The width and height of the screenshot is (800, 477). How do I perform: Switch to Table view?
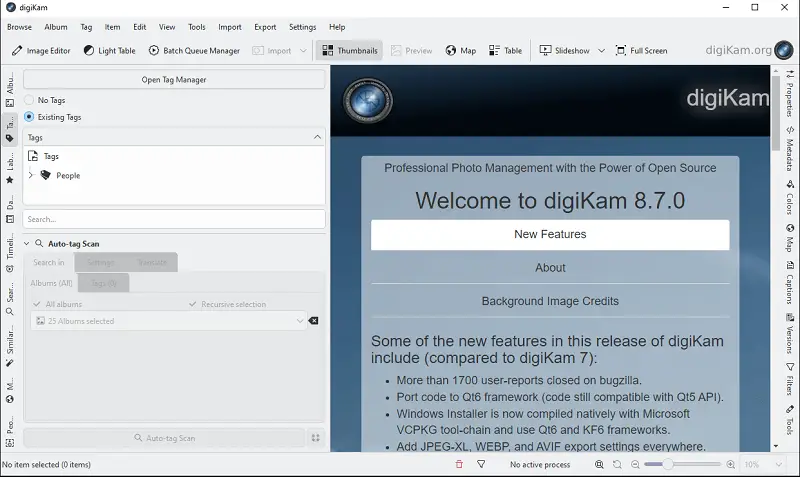coord(505,51)
